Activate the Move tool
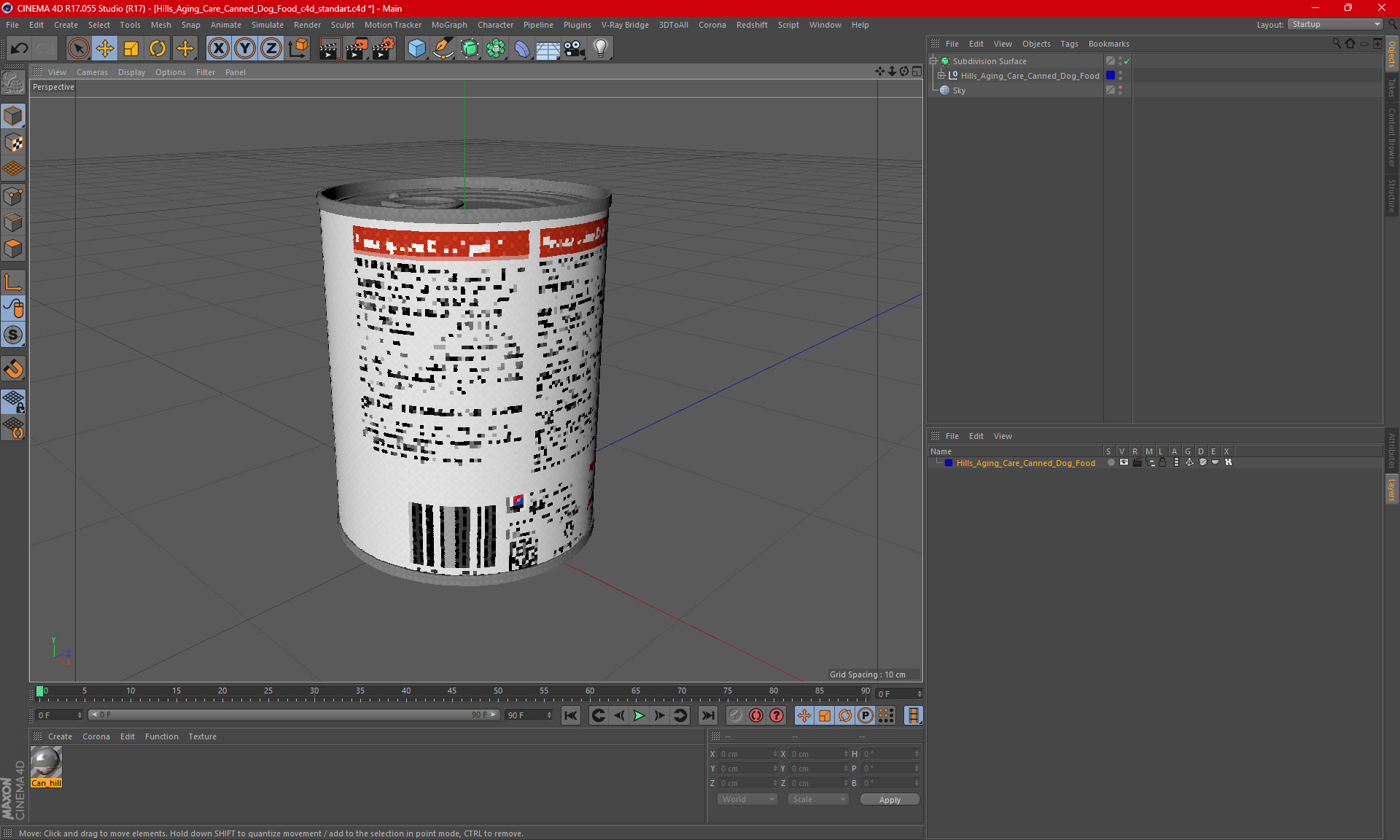This screenshot has width=1400, height=840. 105,49
